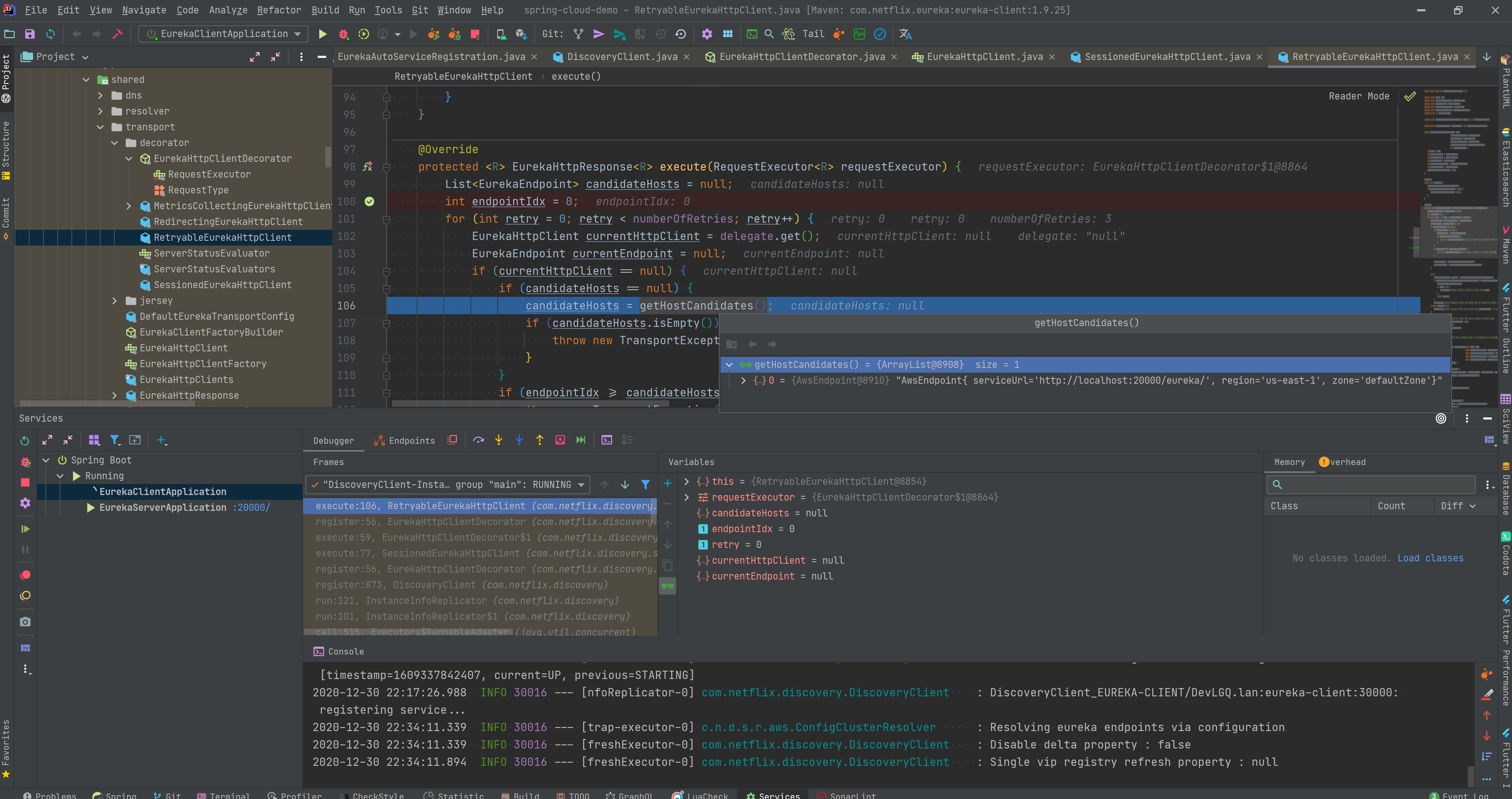The image size is (1512, 799).
Task: Click the memory class search field
Action: coord(1370,484)
